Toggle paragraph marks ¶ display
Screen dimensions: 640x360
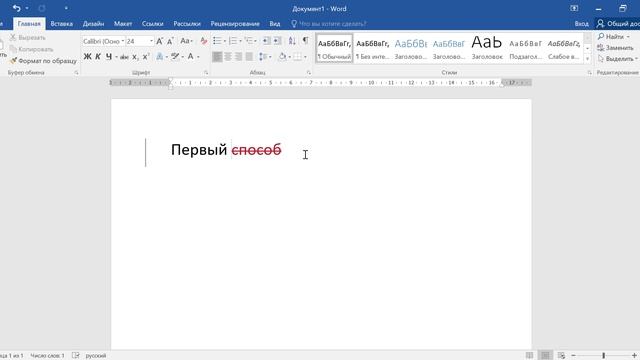(x=305, y=41)
